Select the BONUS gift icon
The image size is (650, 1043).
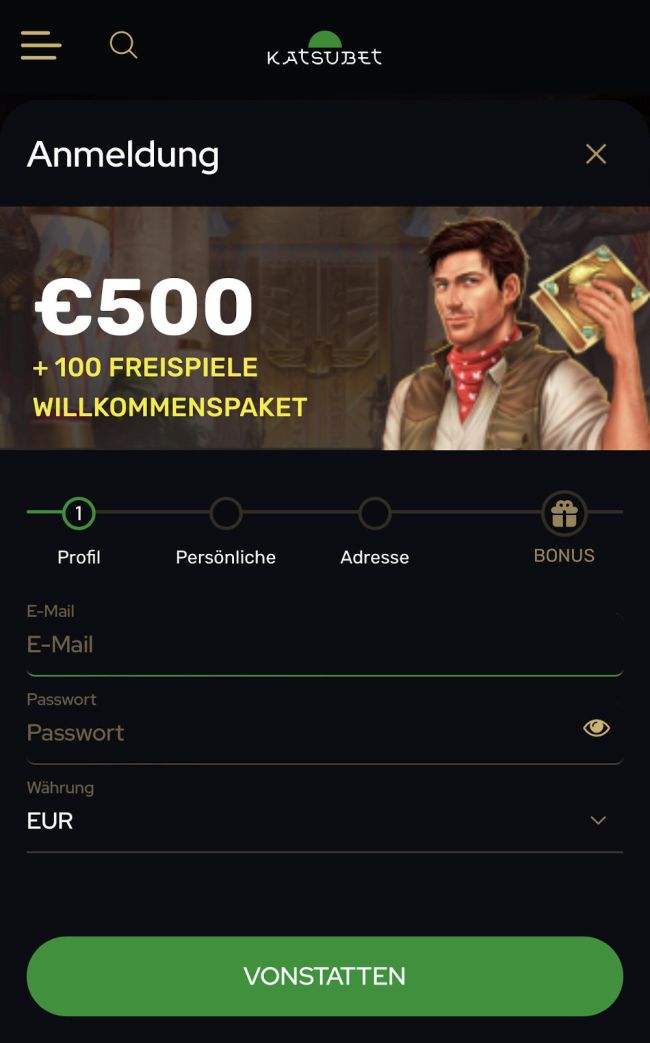564,514
